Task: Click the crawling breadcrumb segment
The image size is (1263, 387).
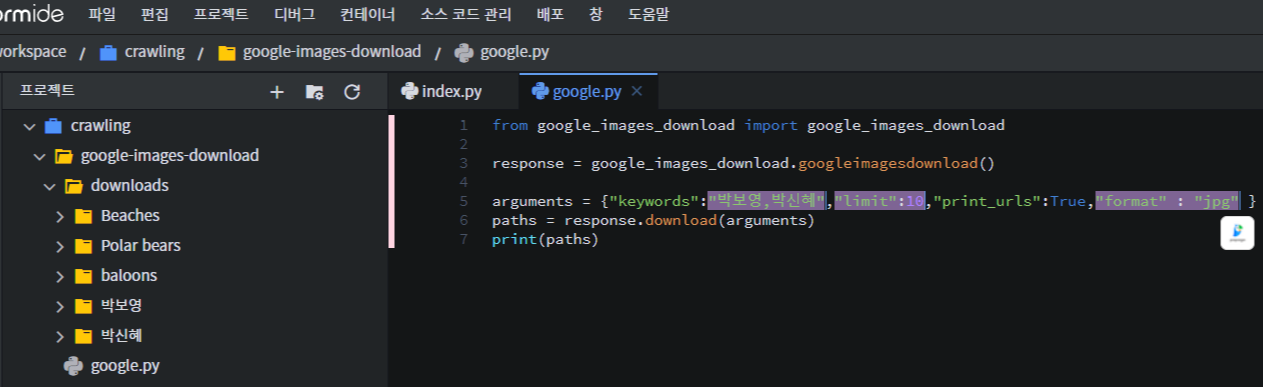Action: [155, 52]
